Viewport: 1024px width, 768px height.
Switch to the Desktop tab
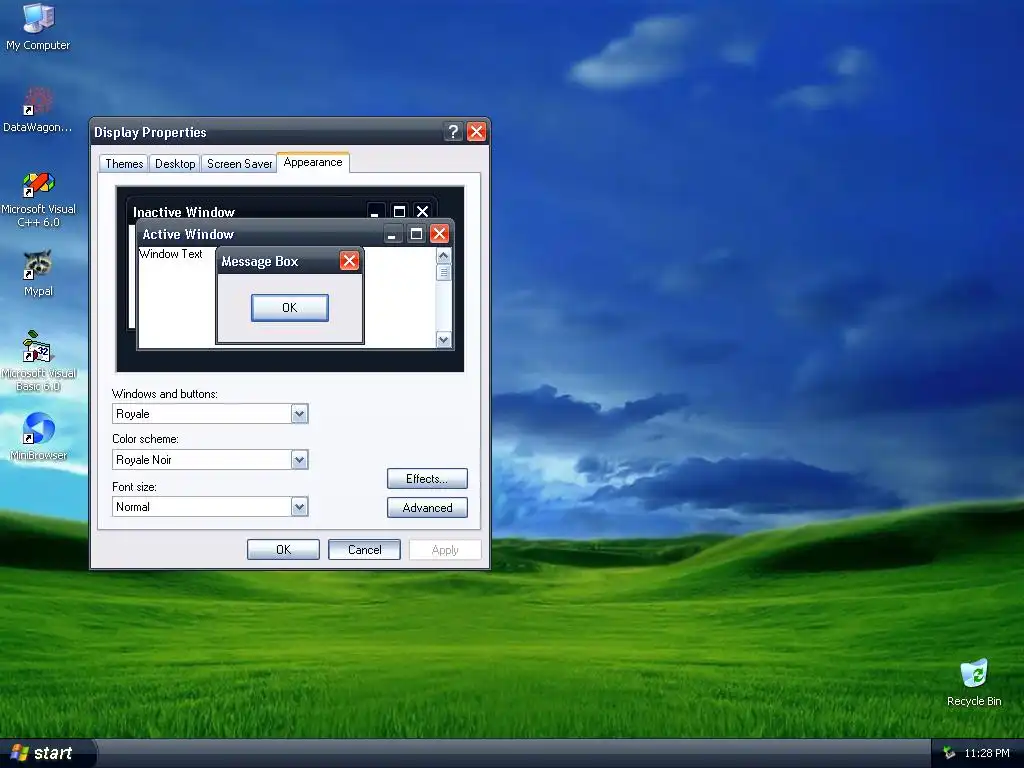pos(175,164)
